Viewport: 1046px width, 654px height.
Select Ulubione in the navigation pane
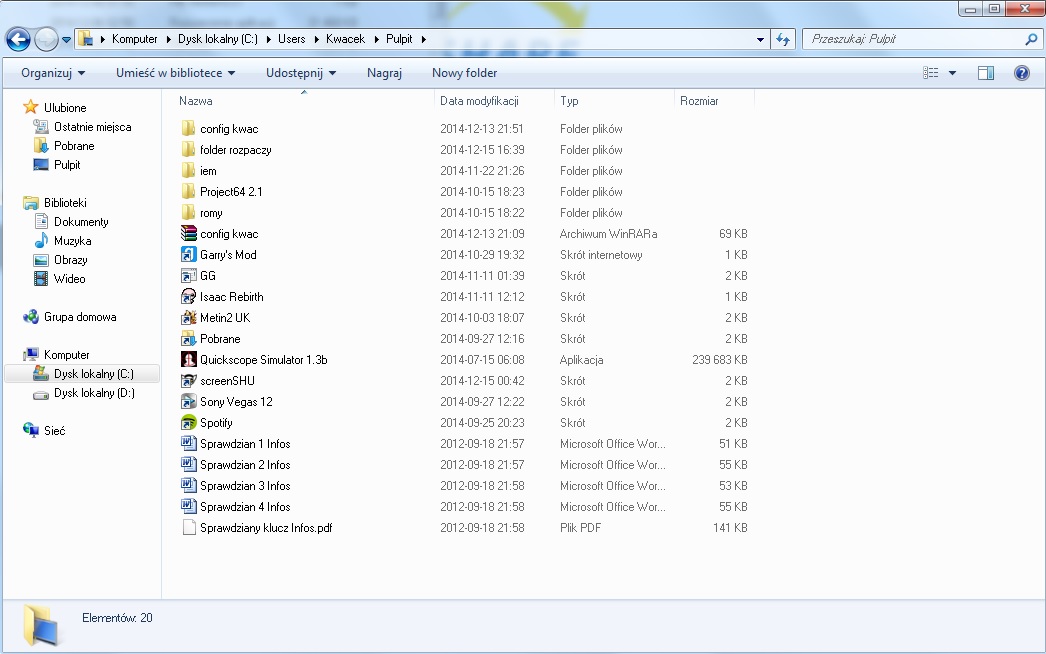65,107
